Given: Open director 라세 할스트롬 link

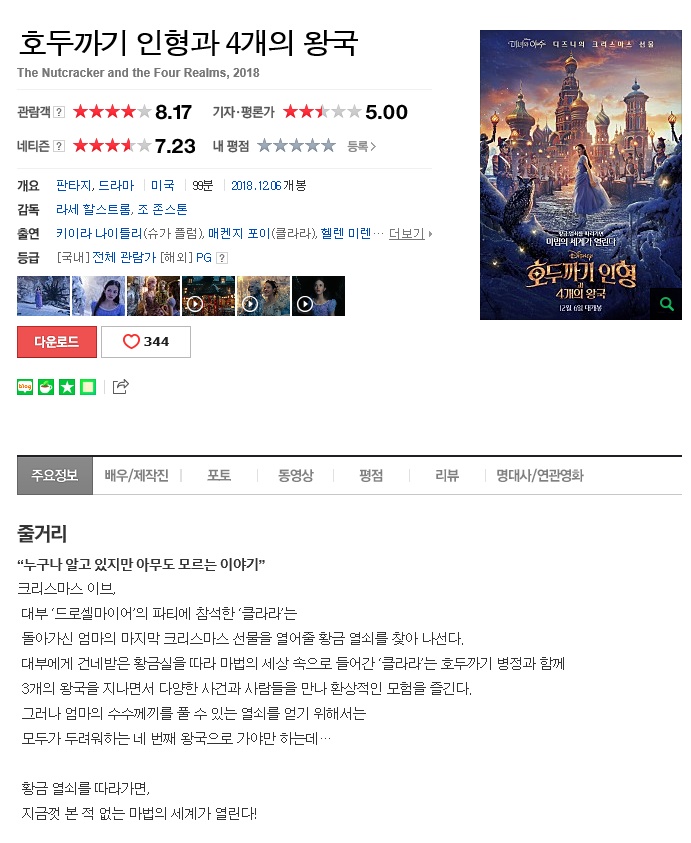Looking at the screenshot, I should click(x=94, y=210).
